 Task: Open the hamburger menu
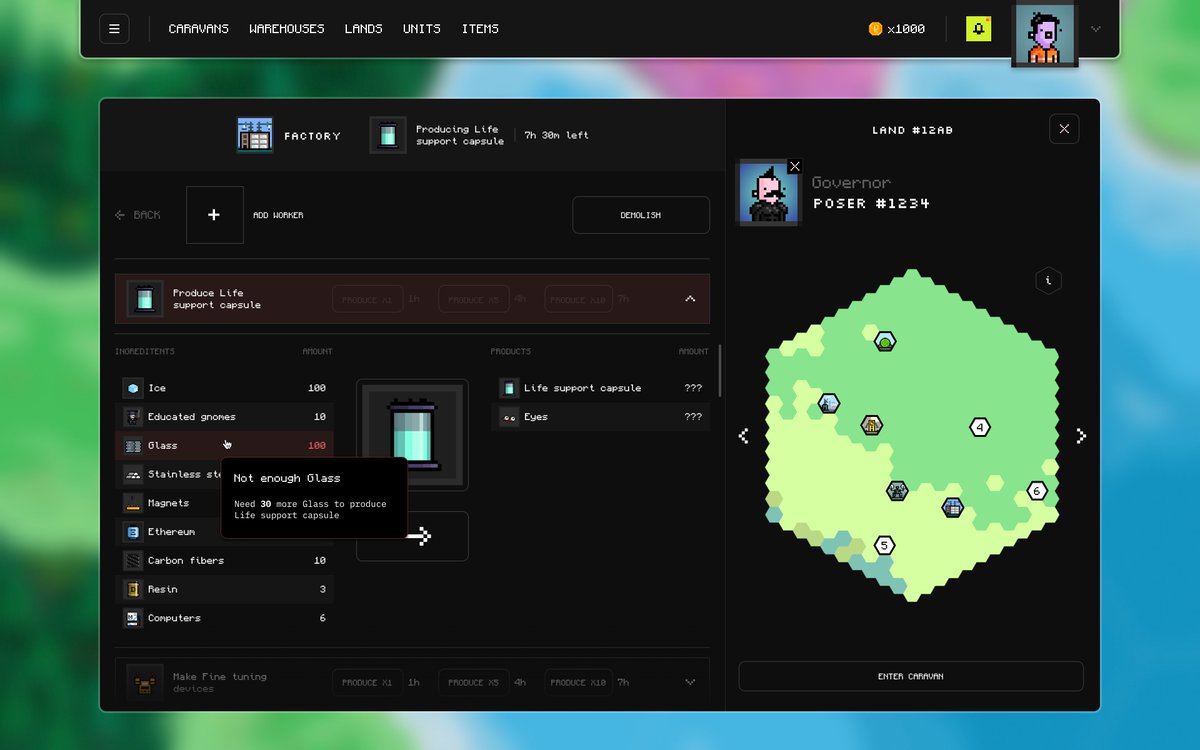point(114,29)
